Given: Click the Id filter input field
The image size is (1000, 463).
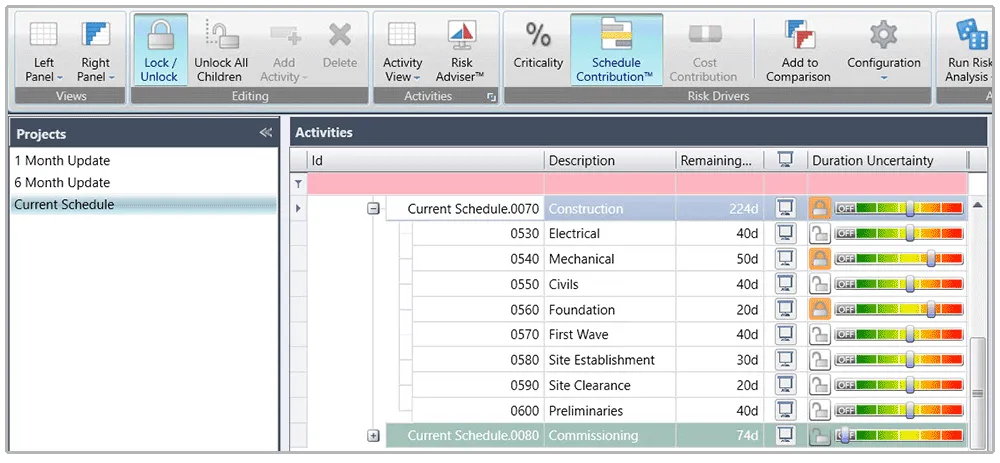Looking at the screenshot, I should coord(426,184).
